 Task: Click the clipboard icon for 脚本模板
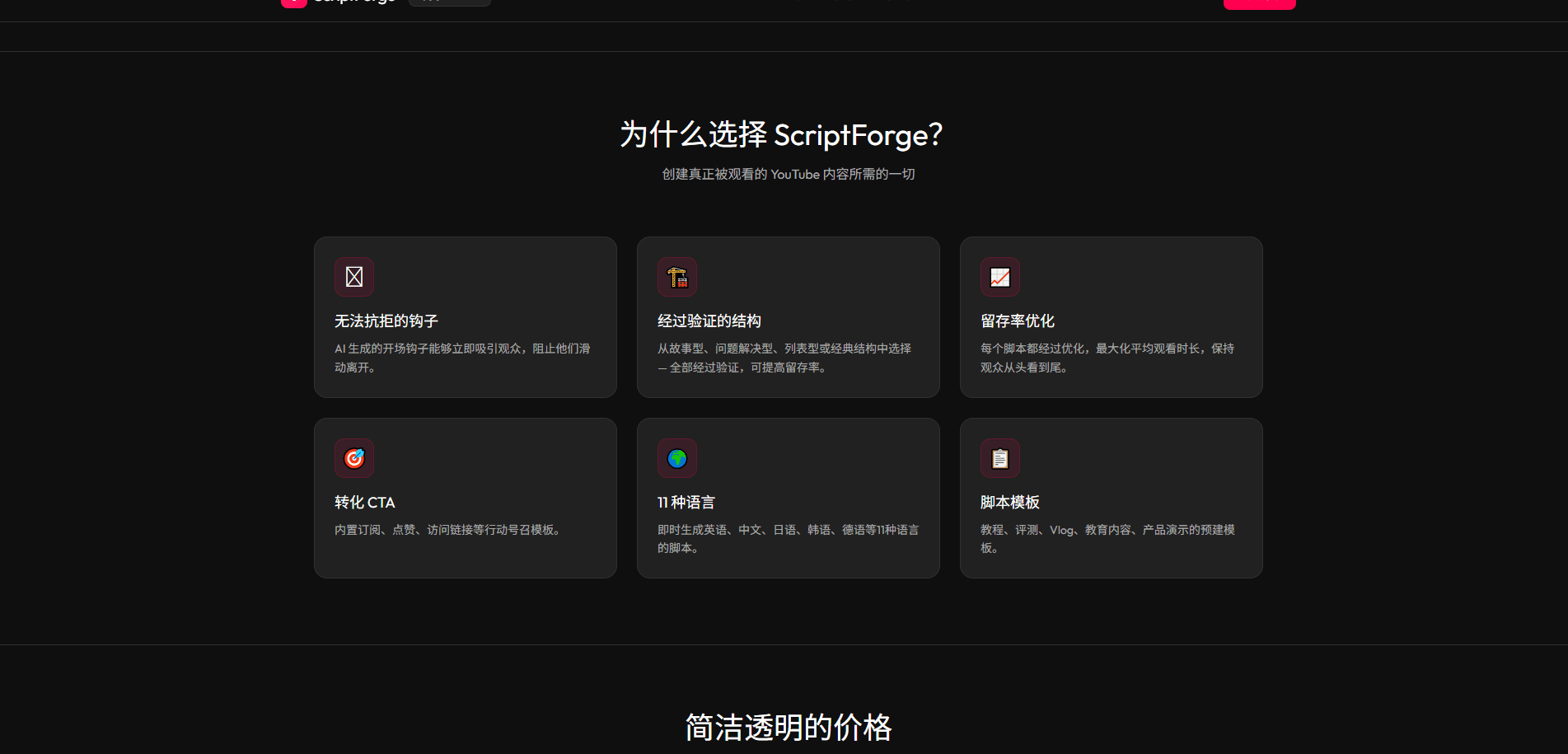[x=1000, y=458]
